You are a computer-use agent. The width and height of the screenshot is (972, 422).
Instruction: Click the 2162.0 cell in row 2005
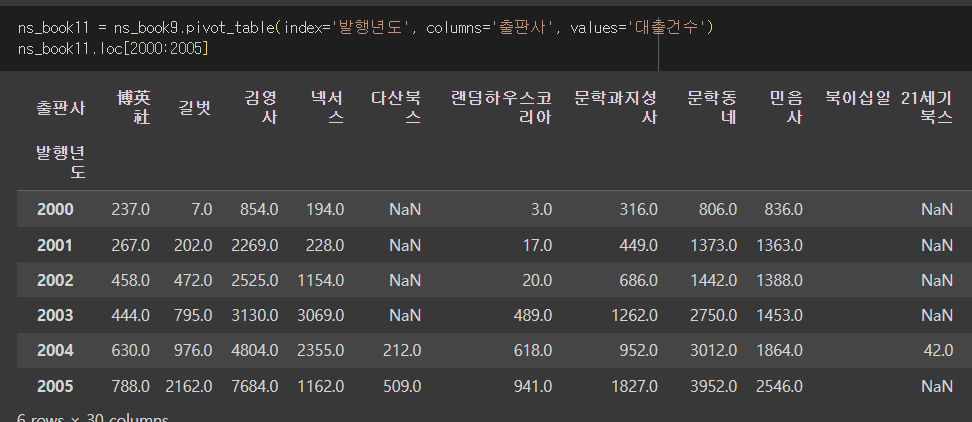[189, 387]
